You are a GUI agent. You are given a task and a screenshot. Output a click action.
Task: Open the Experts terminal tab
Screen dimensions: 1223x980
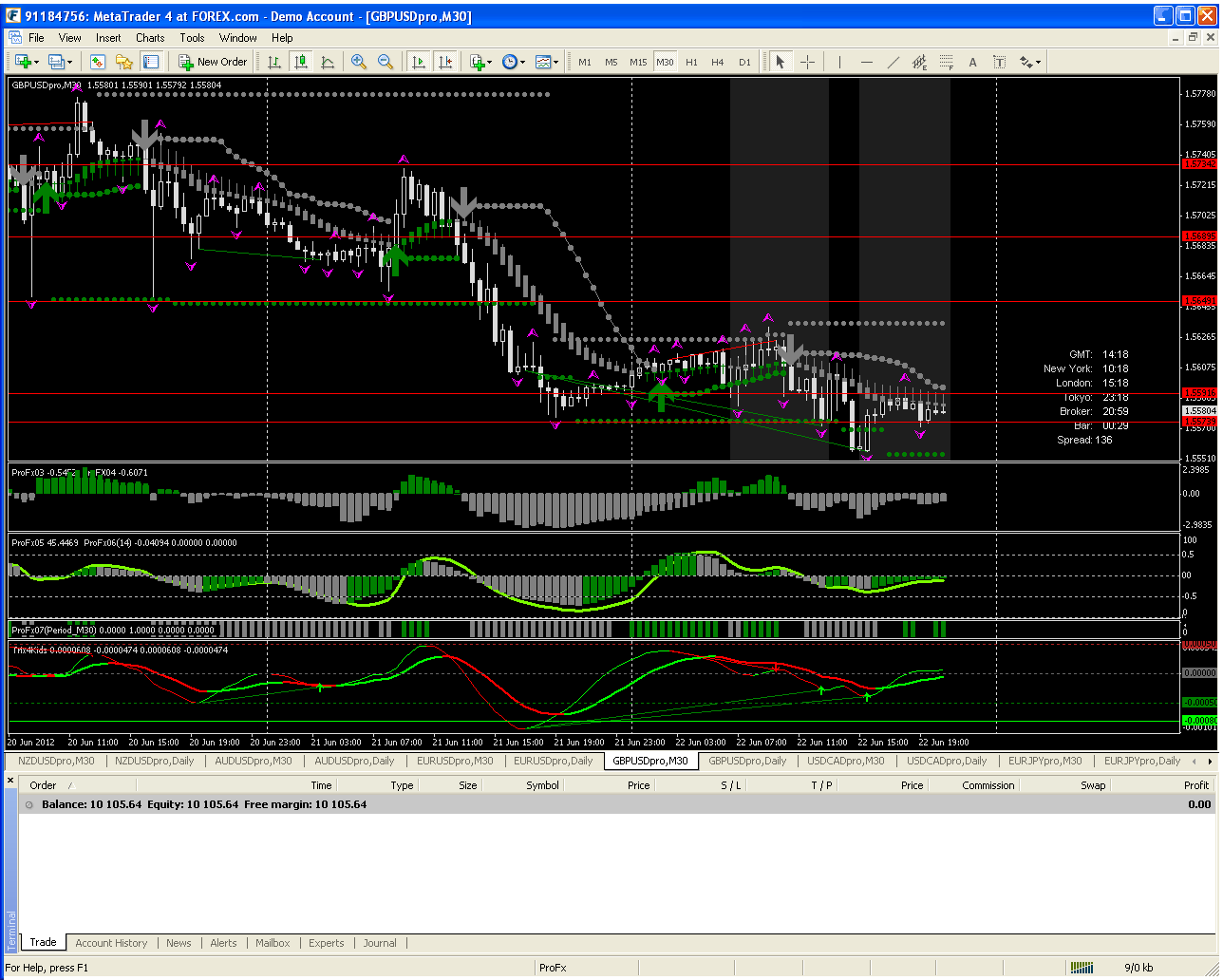pos(326,943)
